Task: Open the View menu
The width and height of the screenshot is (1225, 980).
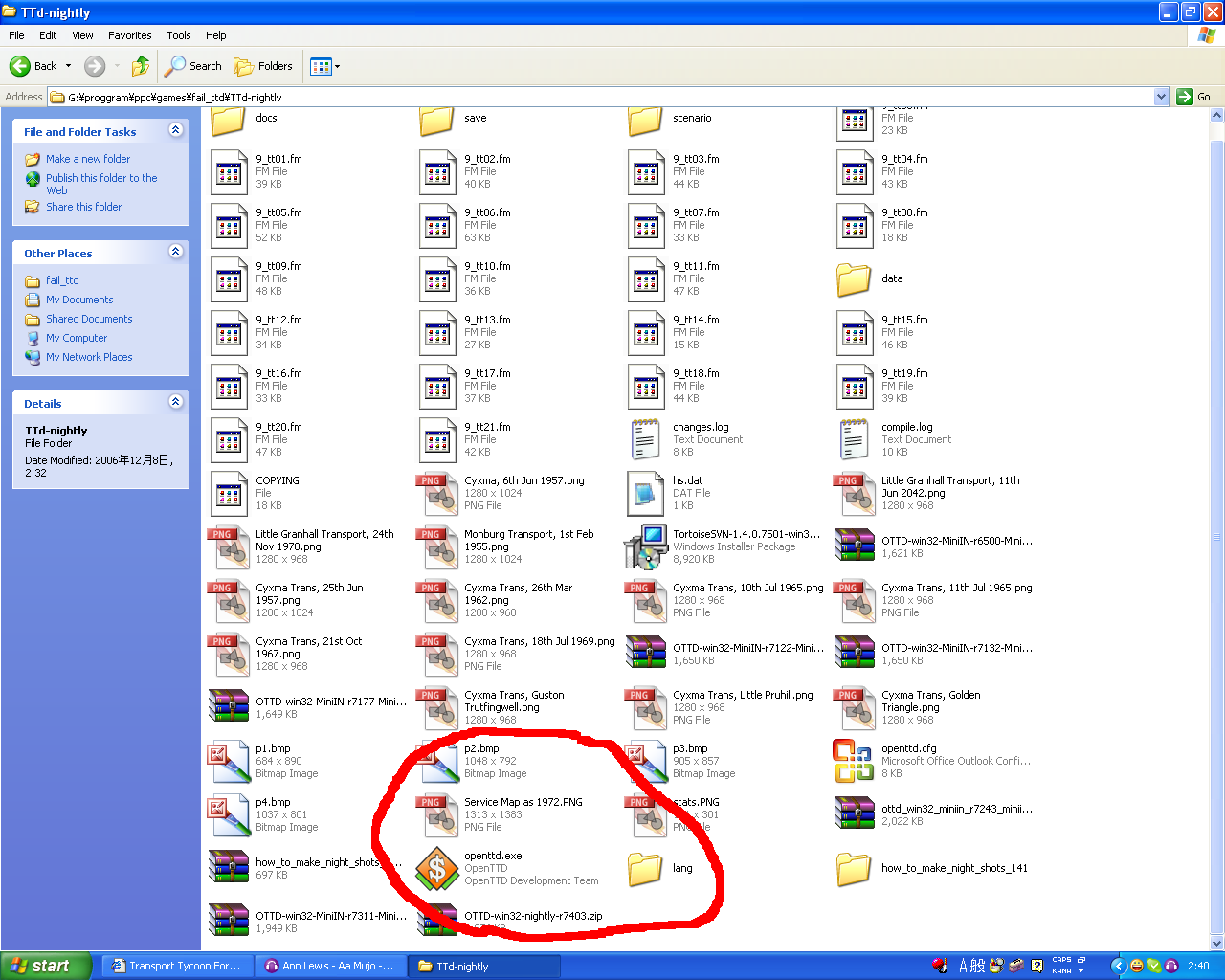Action: (82, 35)
